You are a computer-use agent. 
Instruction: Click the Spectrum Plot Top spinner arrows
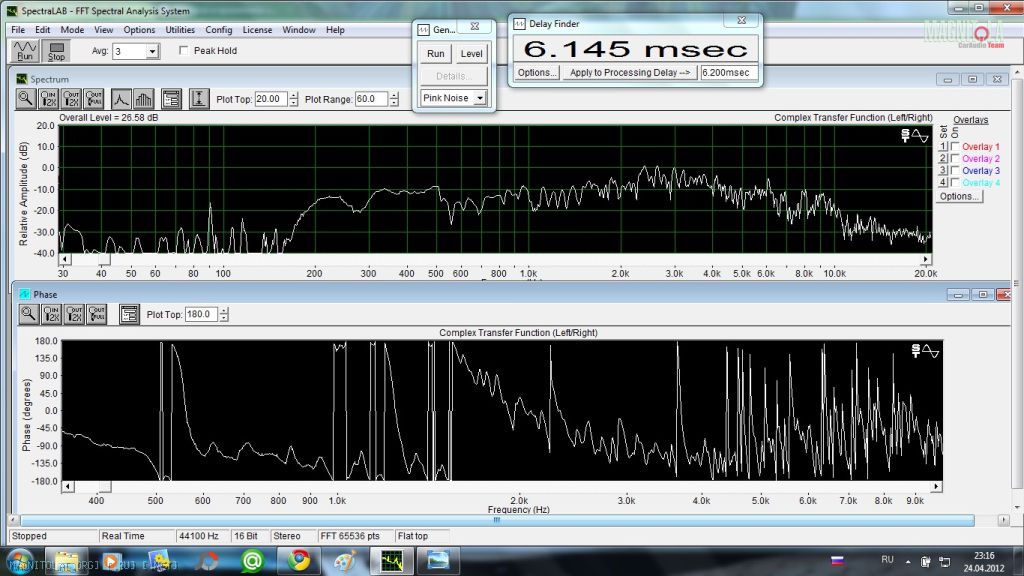point(294,99)
